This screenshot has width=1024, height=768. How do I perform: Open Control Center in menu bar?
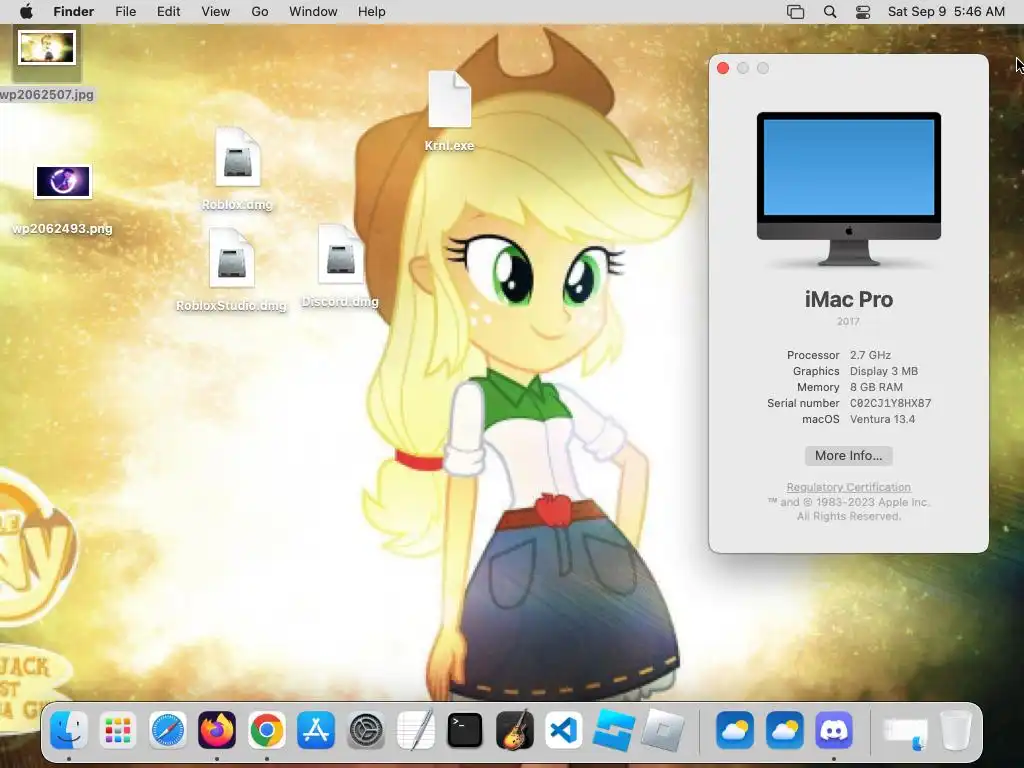863,12
